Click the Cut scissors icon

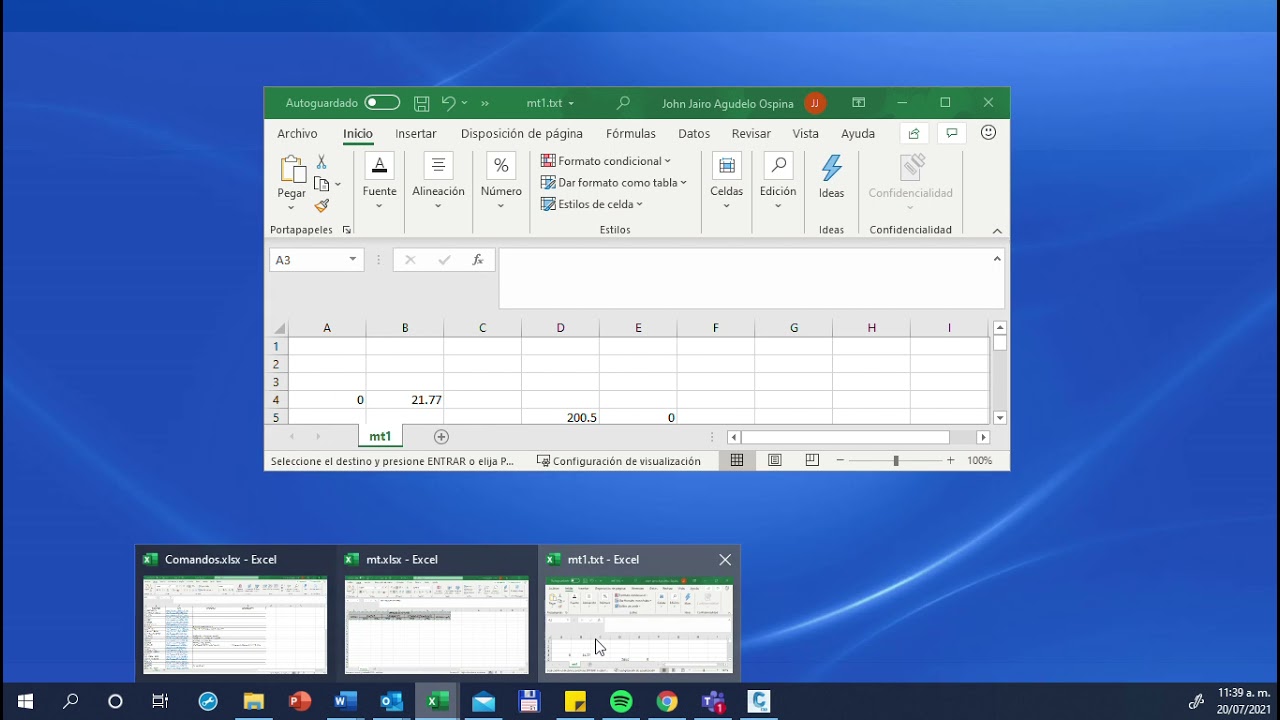(x=321, y=162)
